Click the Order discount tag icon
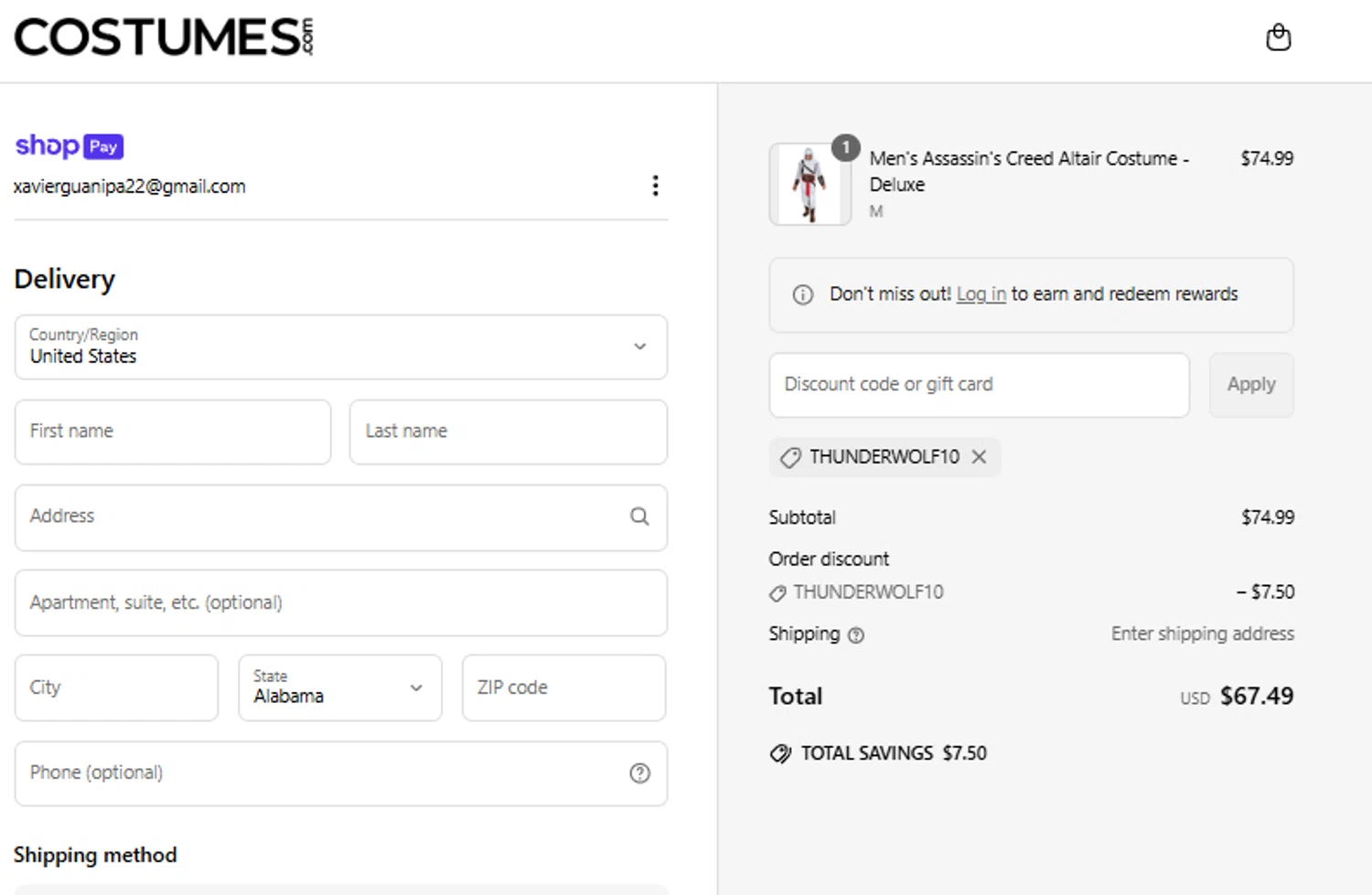 [x=777, y=593]
